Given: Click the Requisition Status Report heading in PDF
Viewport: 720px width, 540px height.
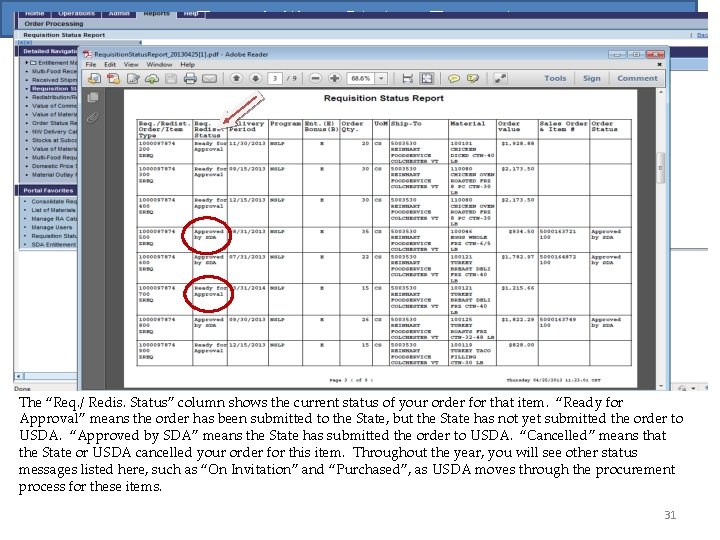Looking at the screenshot, I should [384, 98].
